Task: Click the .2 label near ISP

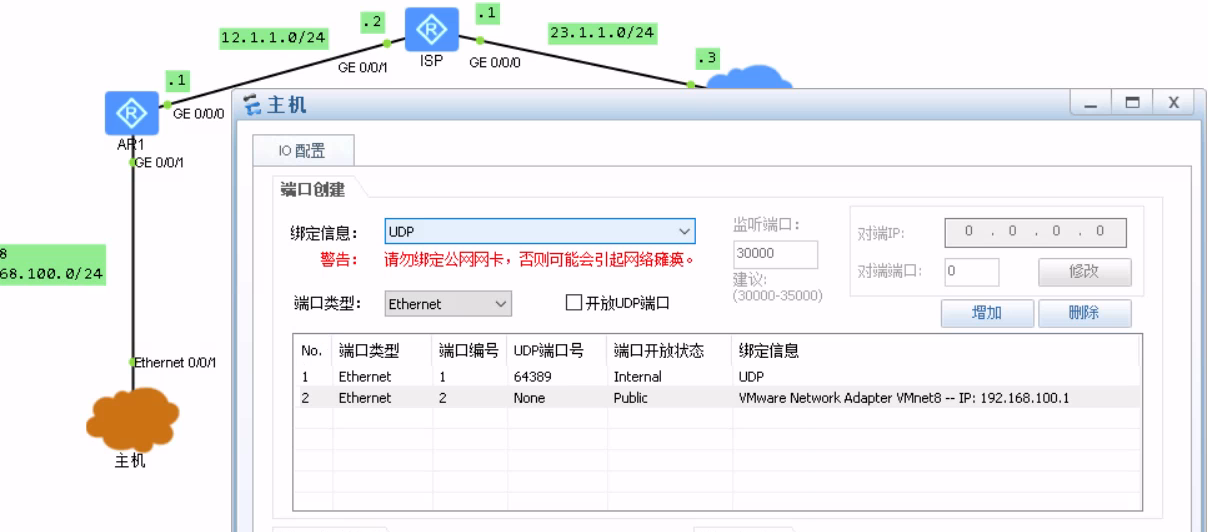Action: [373, 21]
